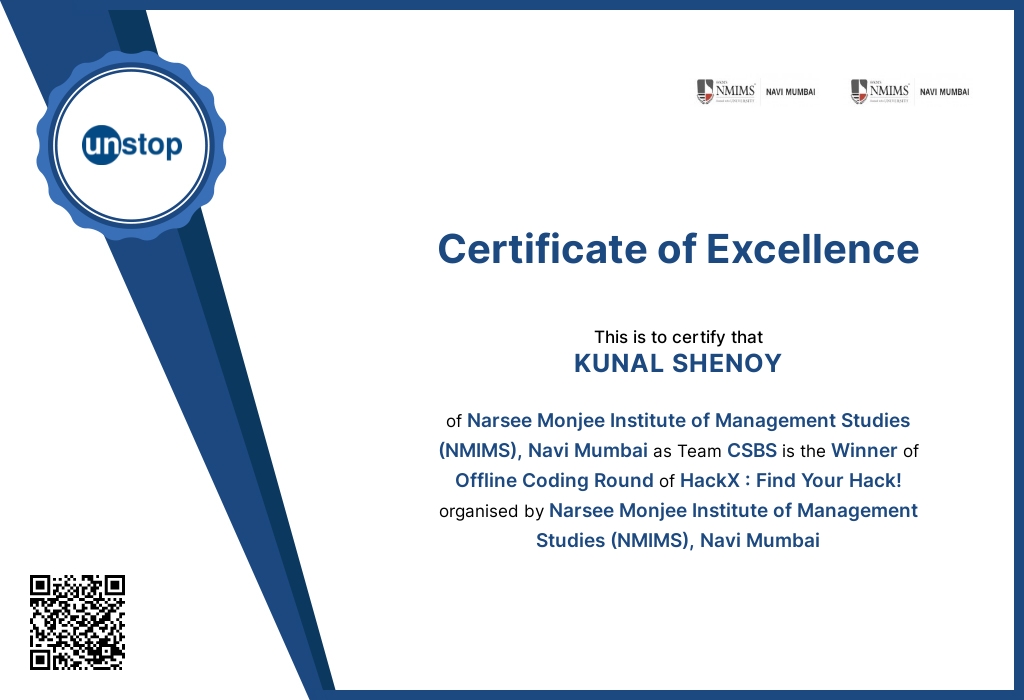Click the NAVI MUMBAI text beside the crest
This screenshot has width=1024, height=700.
789,91
